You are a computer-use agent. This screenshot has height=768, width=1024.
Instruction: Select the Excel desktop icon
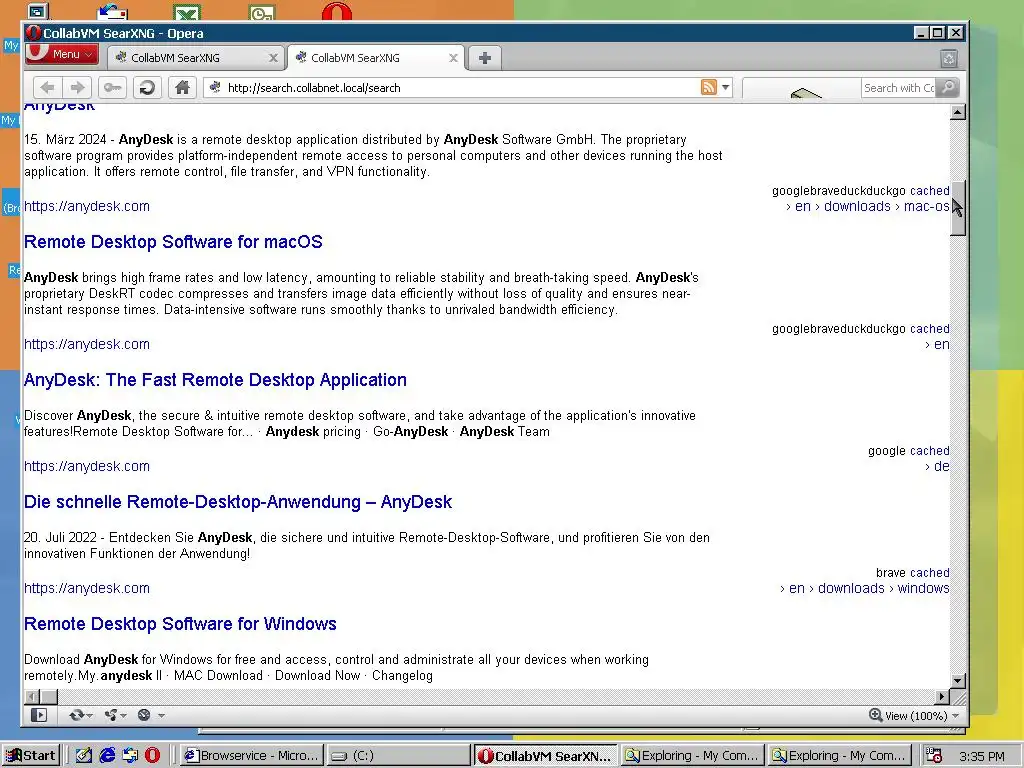pos(187,11)
